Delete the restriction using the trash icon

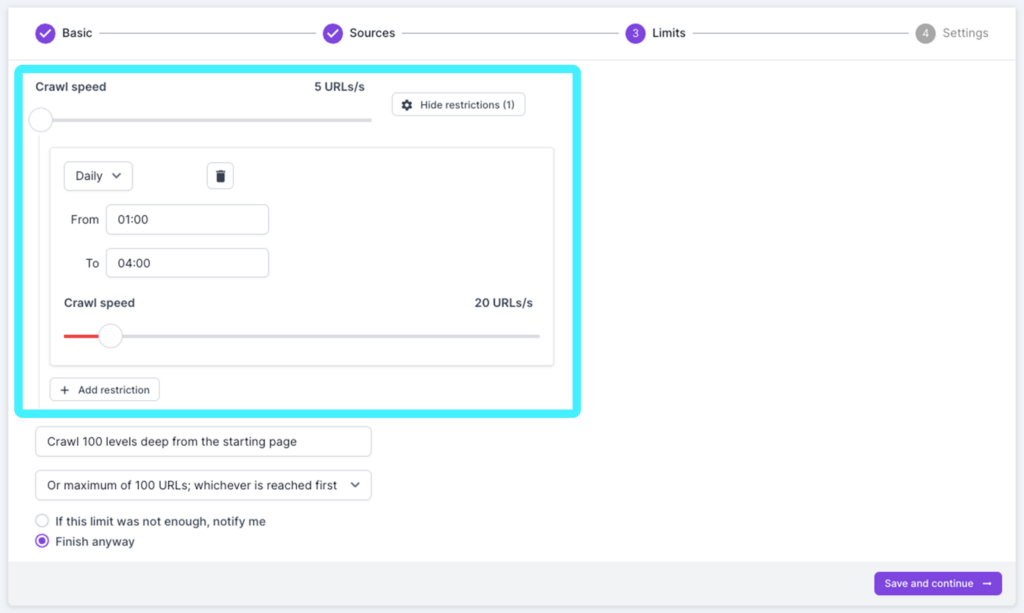pos(219,175)
